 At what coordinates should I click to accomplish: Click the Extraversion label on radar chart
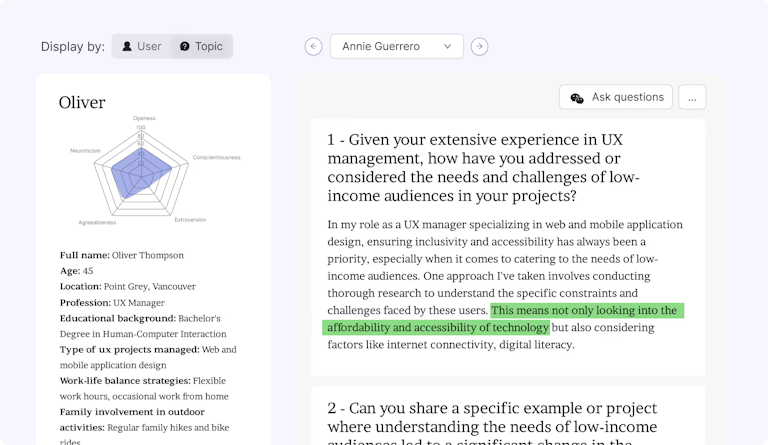[190, 219]
